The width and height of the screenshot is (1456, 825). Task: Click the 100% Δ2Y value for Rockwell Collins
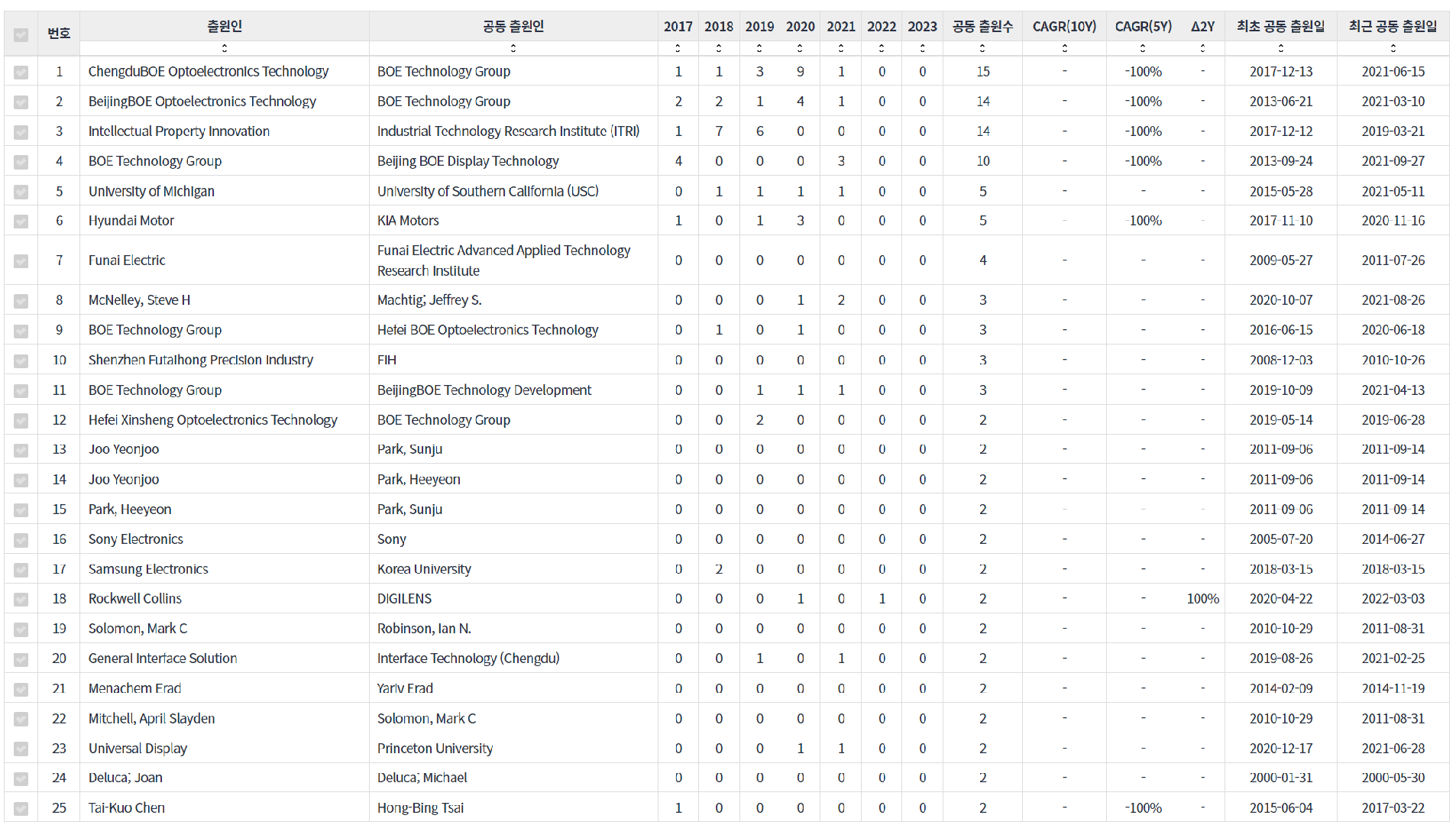coord(1203,599)
